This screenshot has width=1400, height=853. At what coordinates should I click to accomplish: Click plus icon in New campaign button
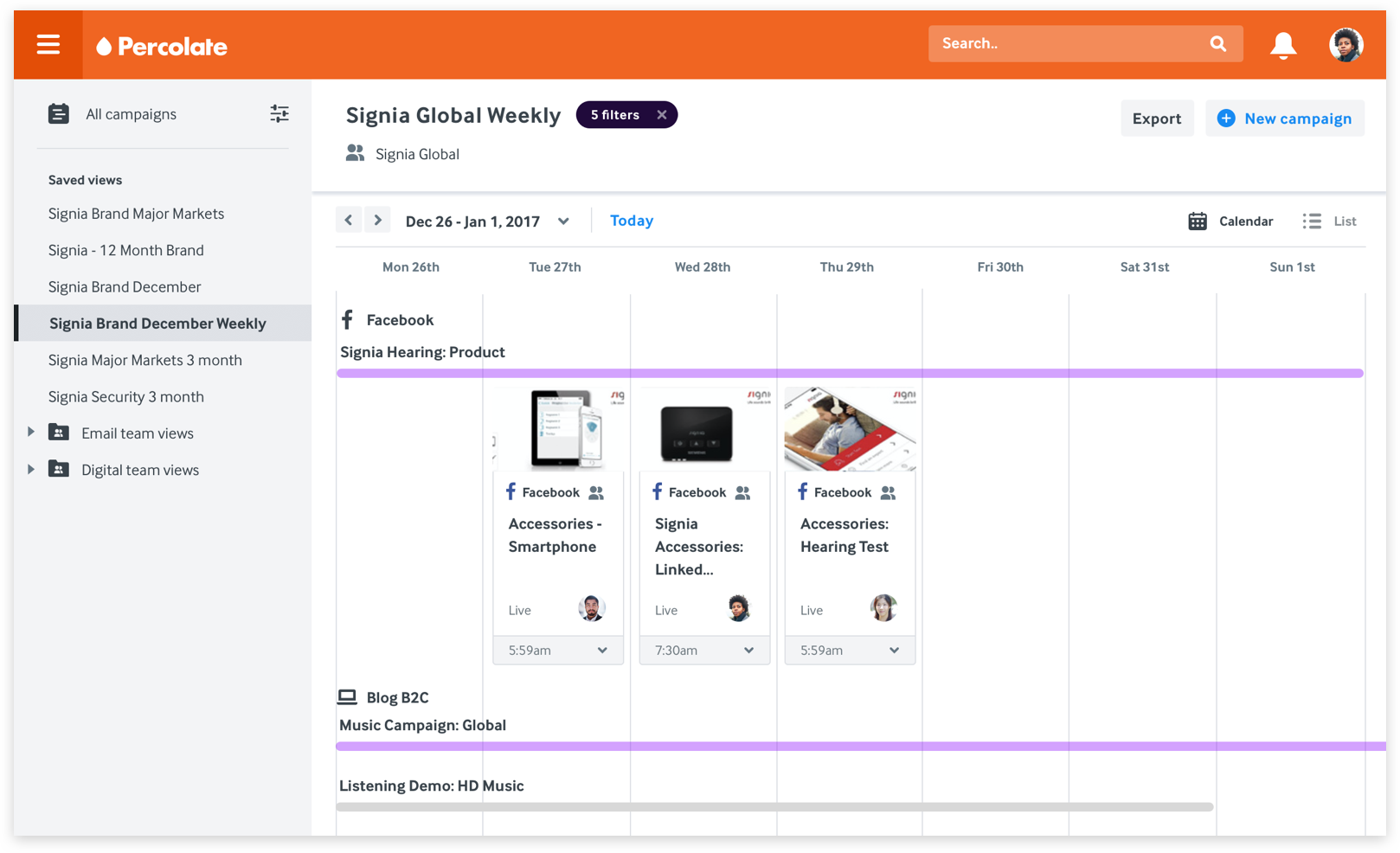coord(1226,119)
